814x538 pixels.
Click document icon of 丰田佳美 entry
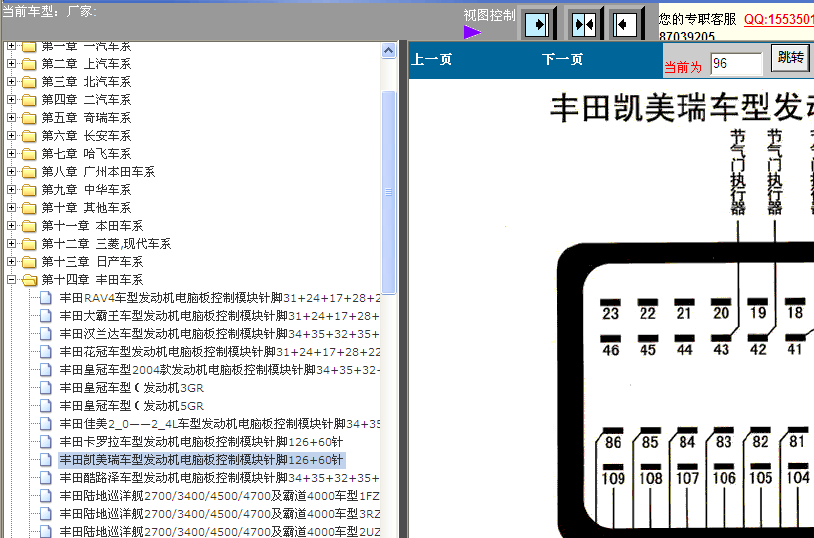coord(46,424)
